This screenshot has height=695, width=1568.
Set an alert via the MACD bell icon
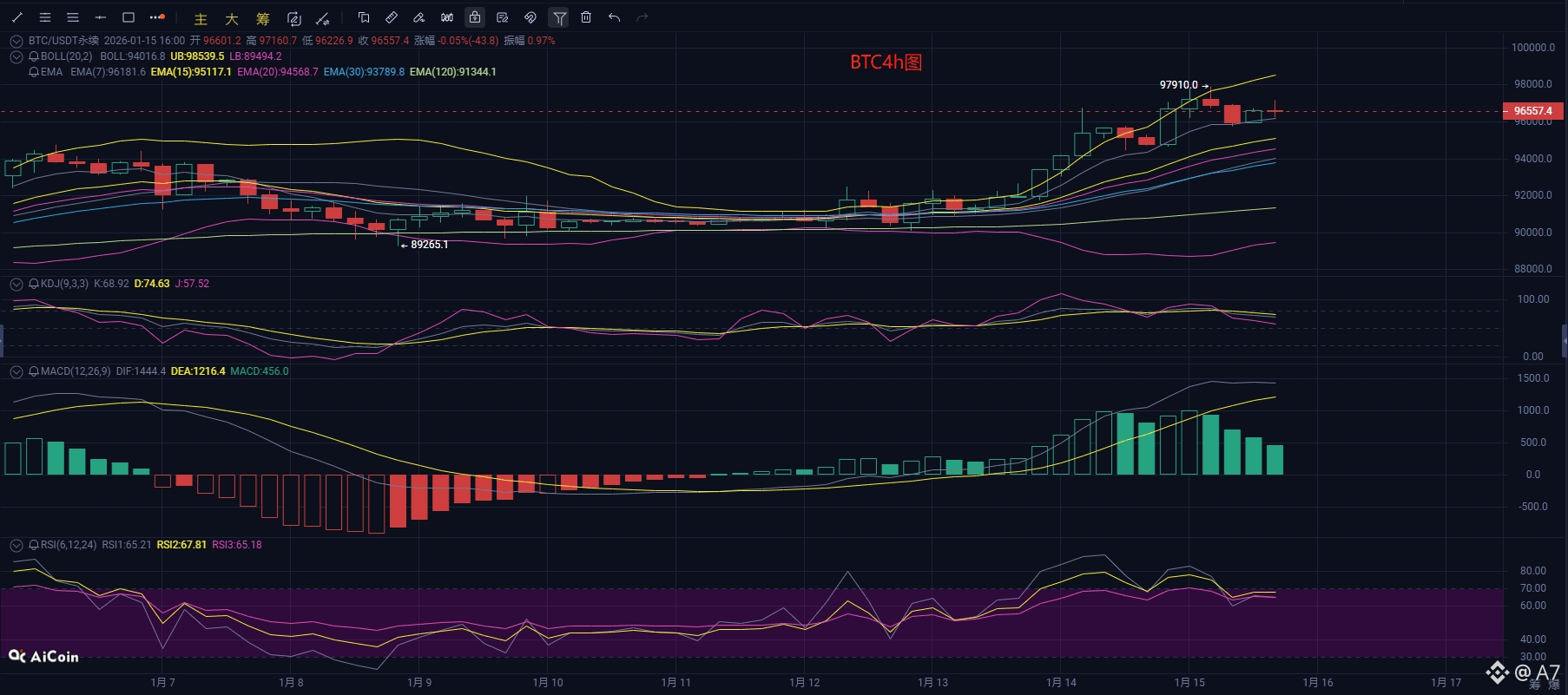click(34, 371)
